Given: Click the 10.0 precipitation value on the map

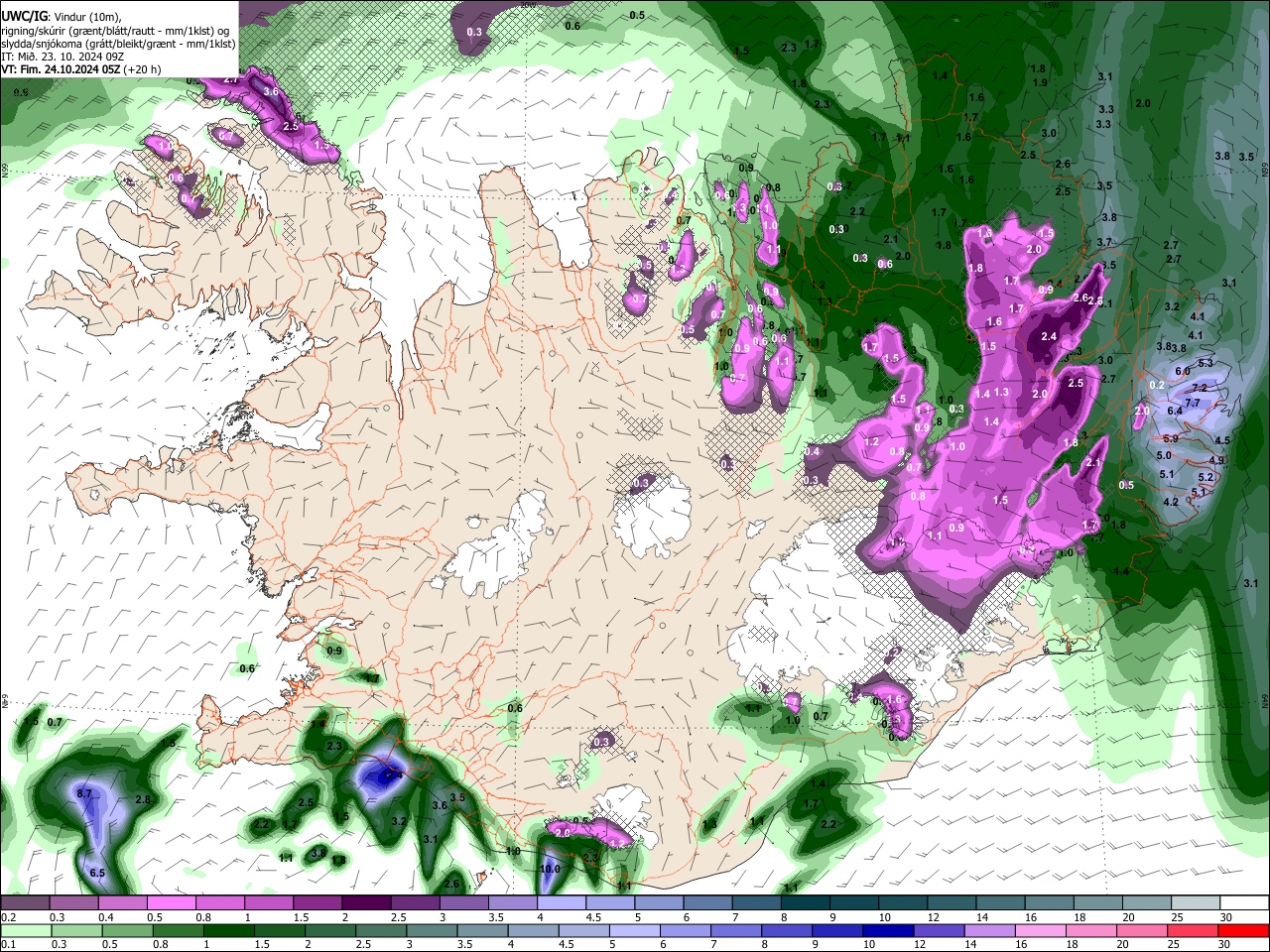Looking at the screenshot, I should pyautogui.click(x=550, y=868).
